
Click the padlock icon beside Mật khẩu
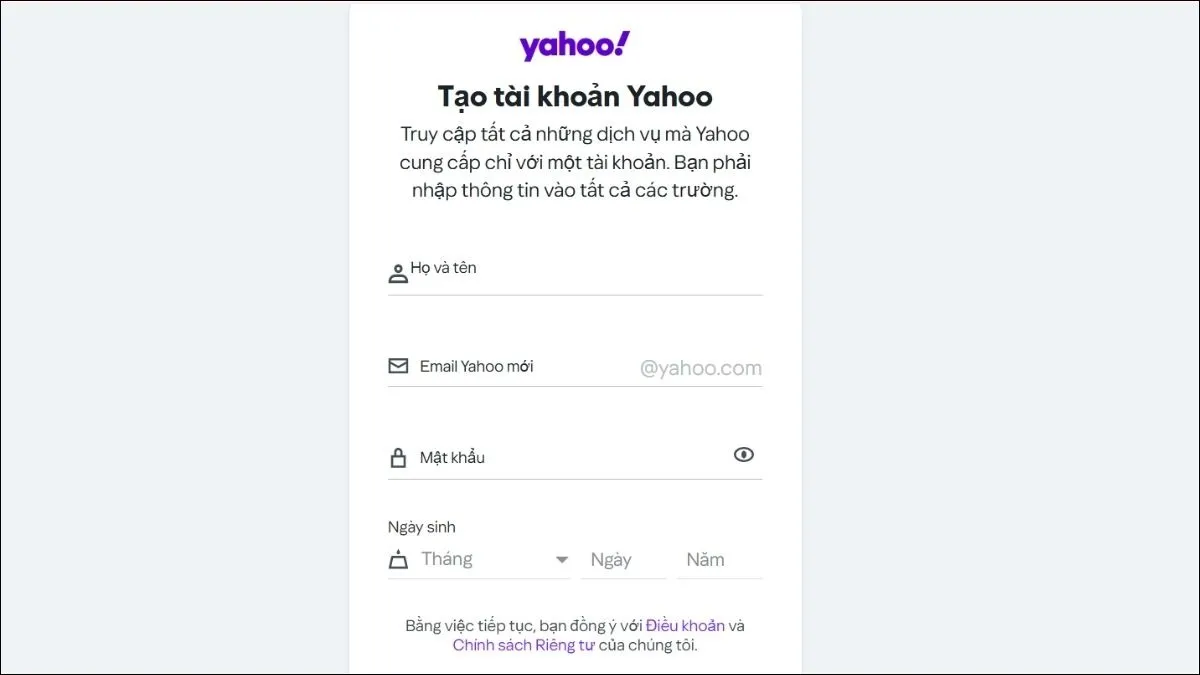[x=398, y=458]
